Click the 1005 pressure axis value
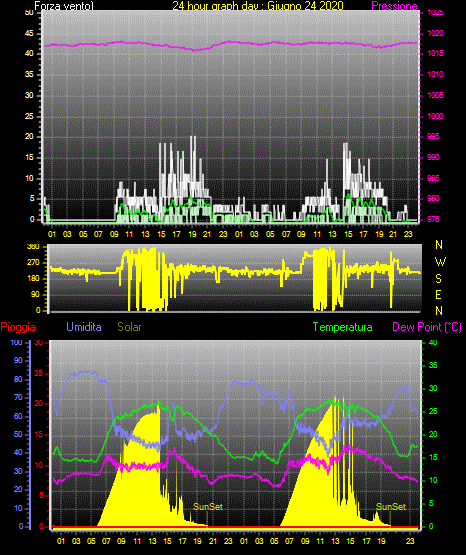The height and width of the screenshot is (555, 466). [435, 95]
